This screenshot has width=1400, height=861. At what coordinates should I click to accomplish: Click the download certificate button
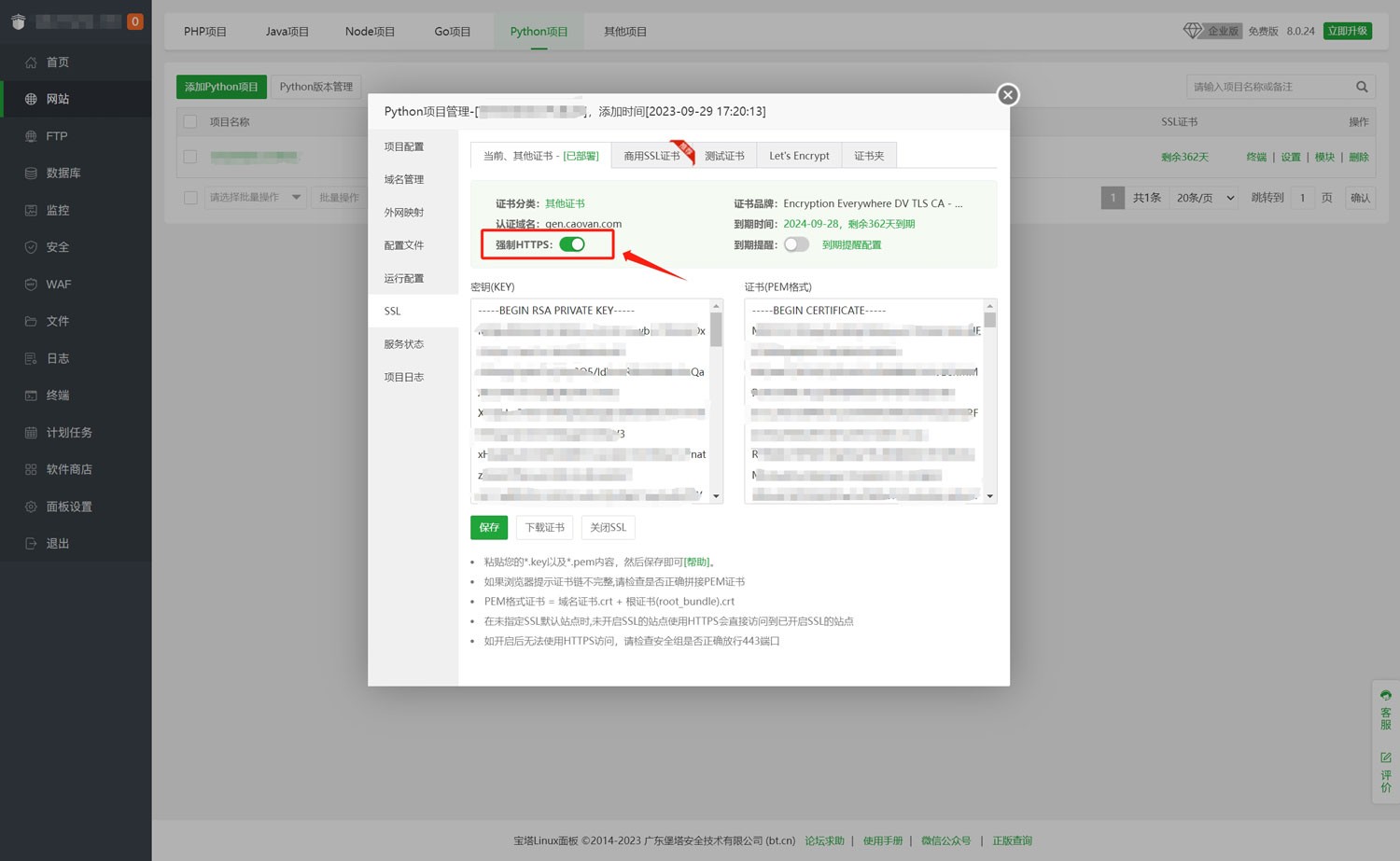(x=544, y=528)
